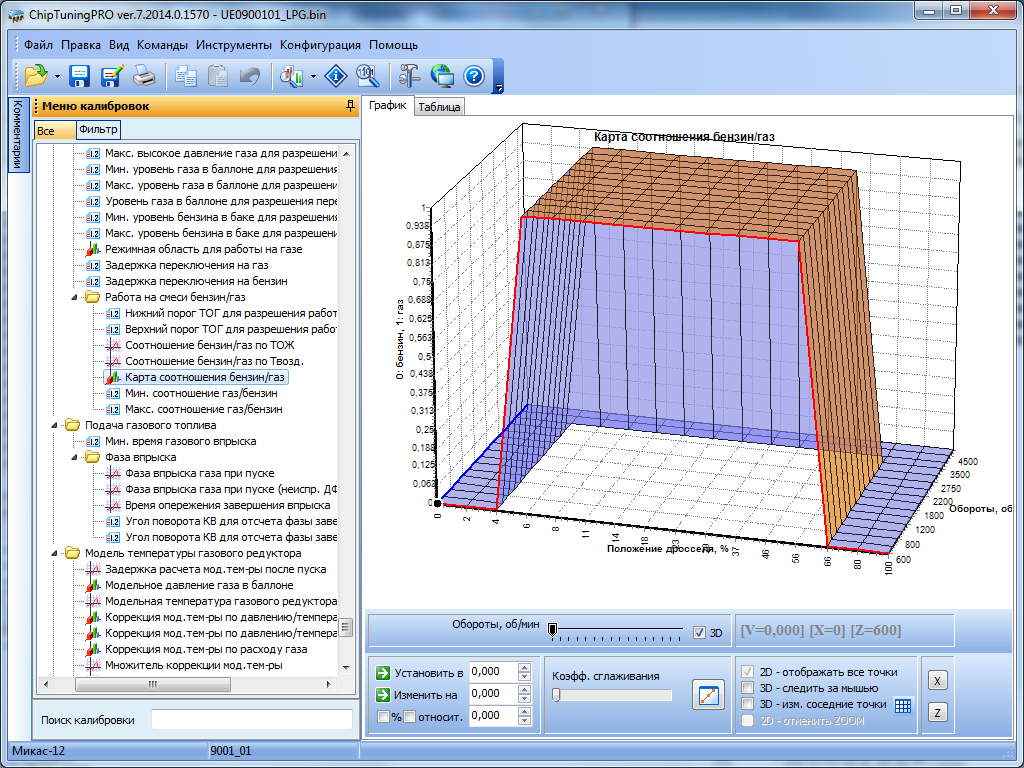Click the smoothing curve button icon
This screenshot has width=1024, height=768.
coord(708,695)
